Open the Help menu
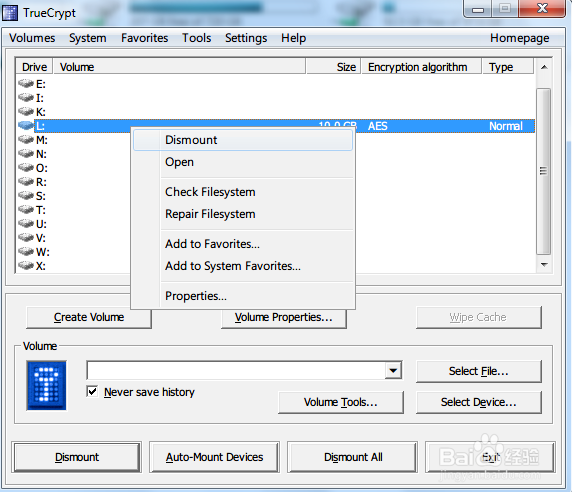Viewport: 572px width, 492px height. pyautogui.click(x=293, y=38)
